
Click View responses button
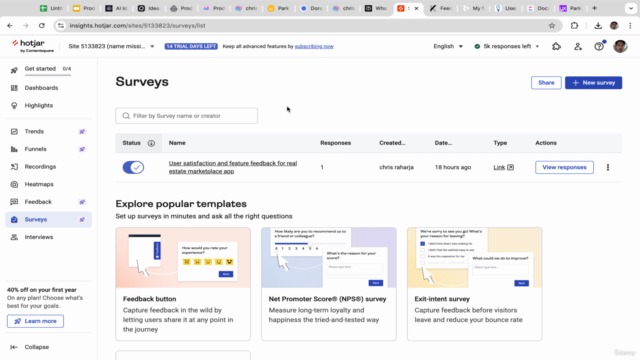tap(564, 167)
